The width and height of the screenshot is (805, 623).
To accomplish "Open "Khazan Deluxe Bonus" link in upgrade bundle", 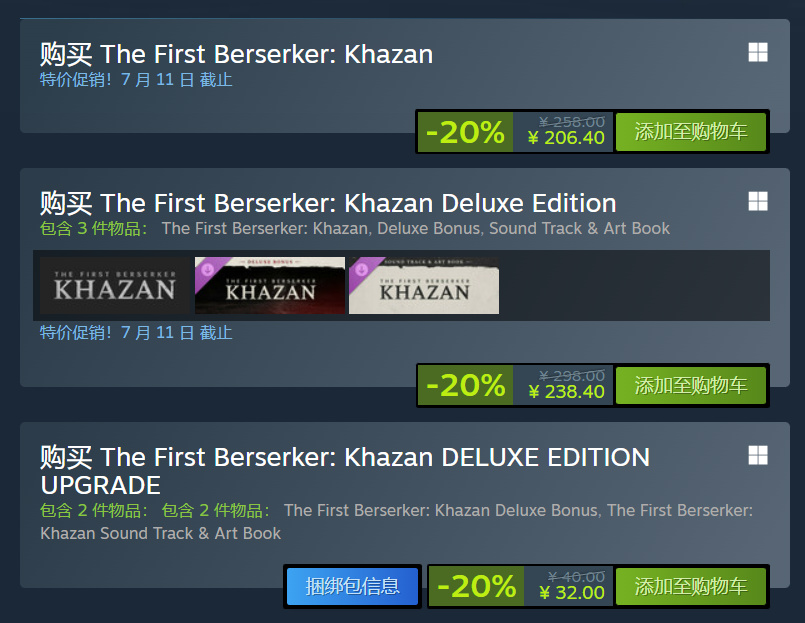I will click(440, 510).
